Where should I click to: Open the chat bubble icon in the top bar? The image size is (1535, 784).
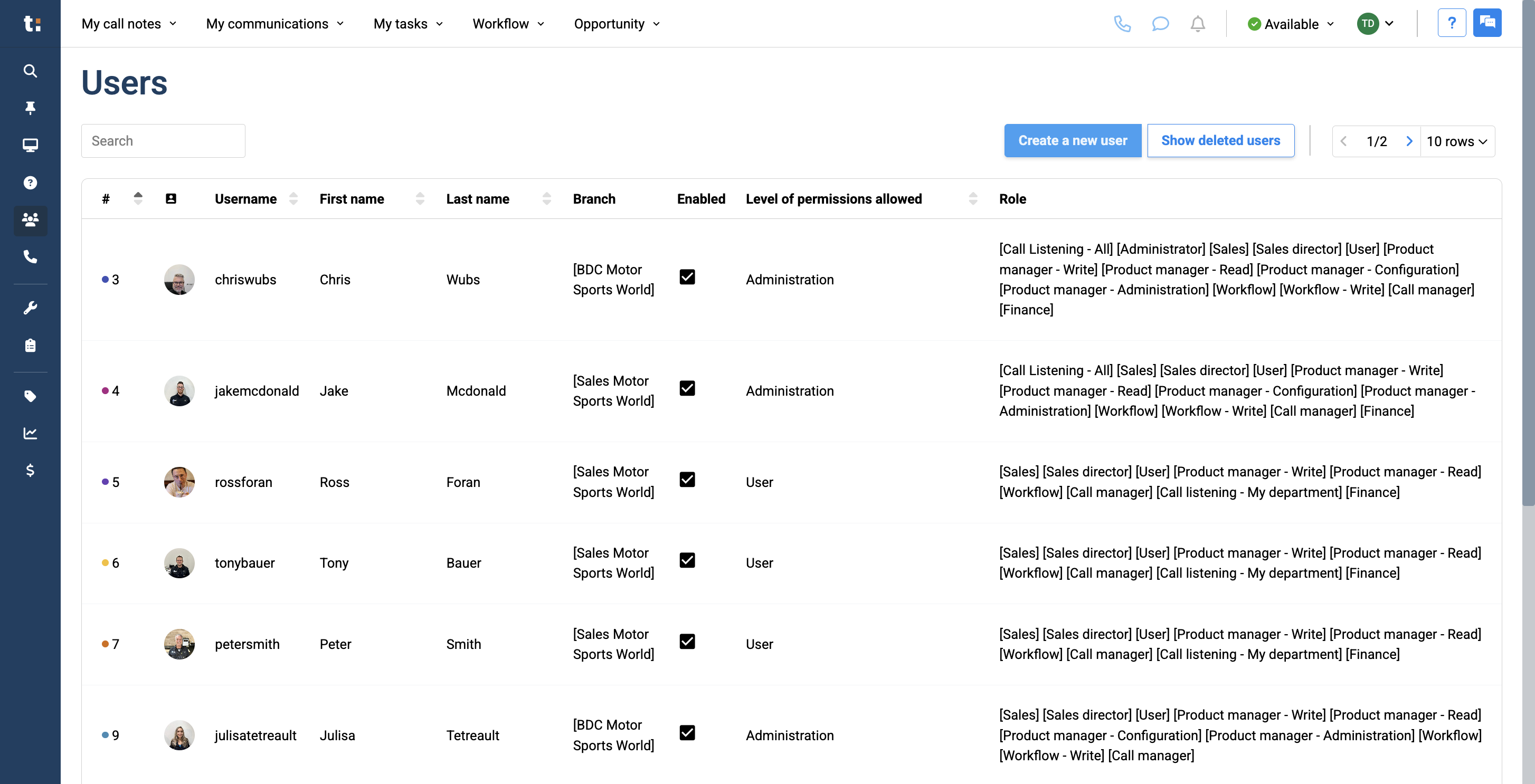point(1160,24)
